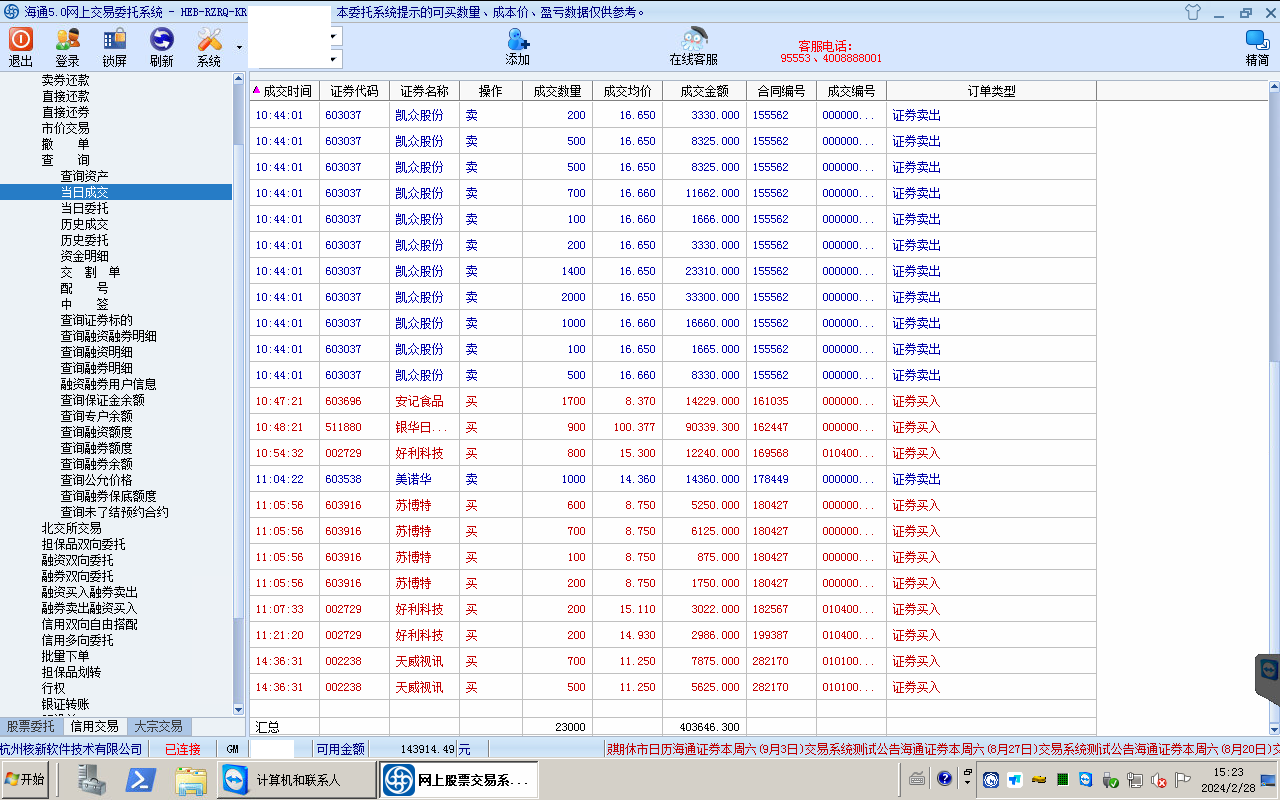Sort by the 成交时间 column header
1280x800 pixels.
[286, 91]
